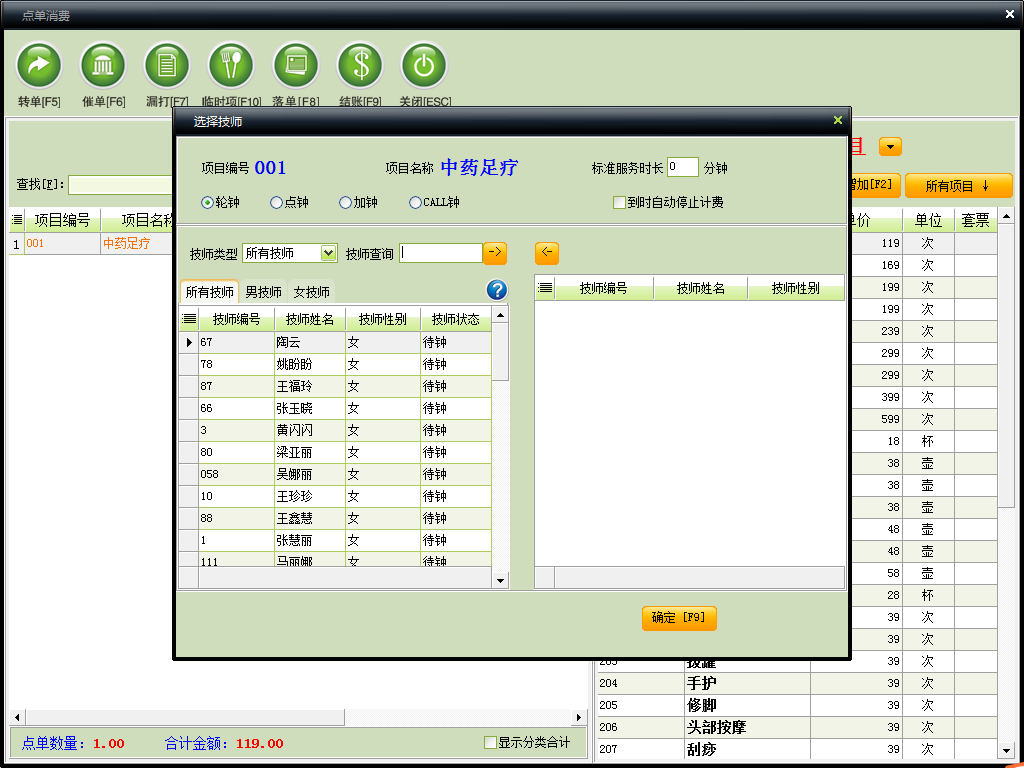Select the 点钟 radio option

[289, 202]
